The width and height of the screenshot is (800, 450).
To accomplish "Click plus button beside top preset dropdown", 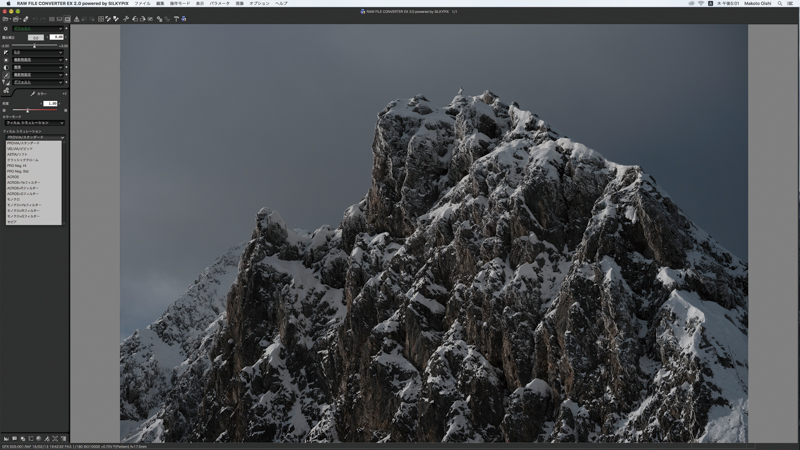I will coord(66,29).
